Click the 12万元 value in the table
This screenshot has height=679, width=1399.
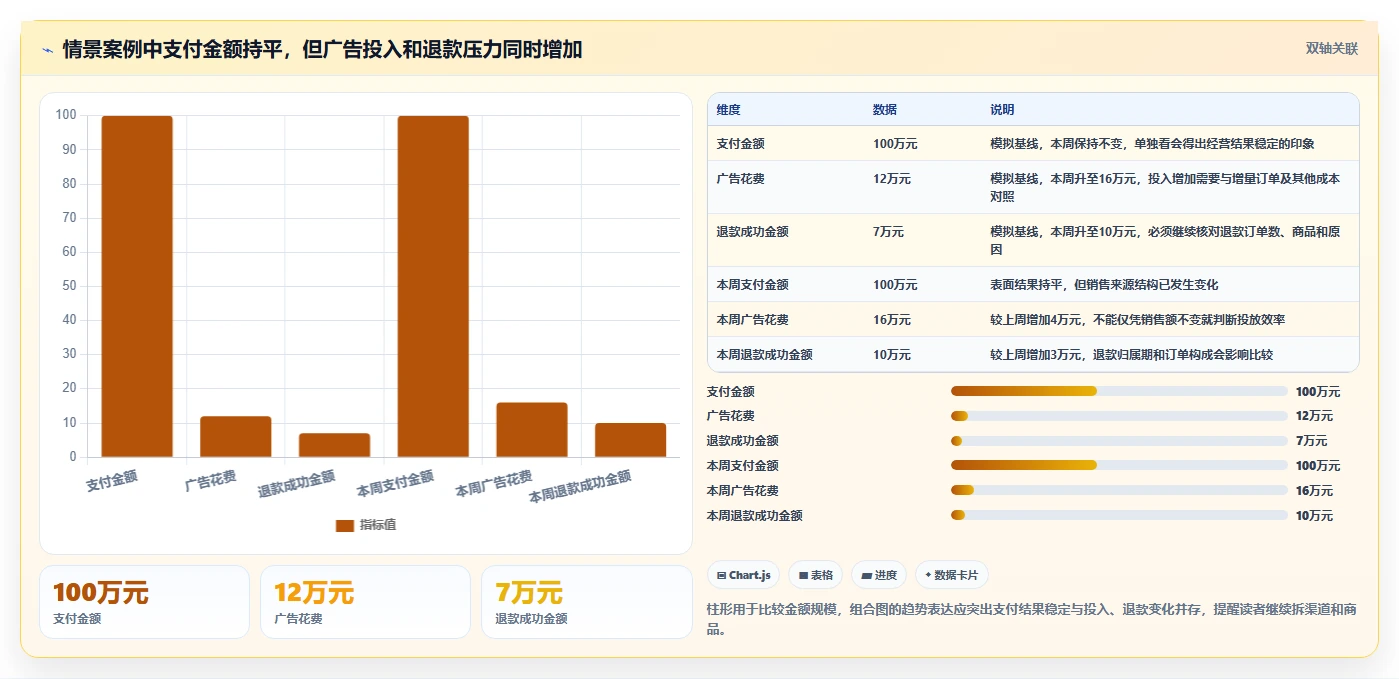(x=892, y=178)
